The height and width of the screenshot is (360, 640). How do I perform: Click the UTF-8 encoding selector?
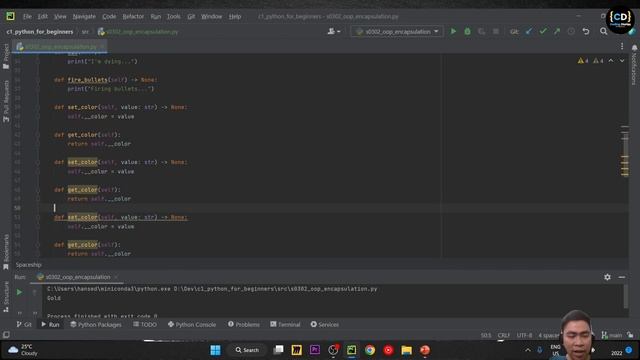(524, 336)
